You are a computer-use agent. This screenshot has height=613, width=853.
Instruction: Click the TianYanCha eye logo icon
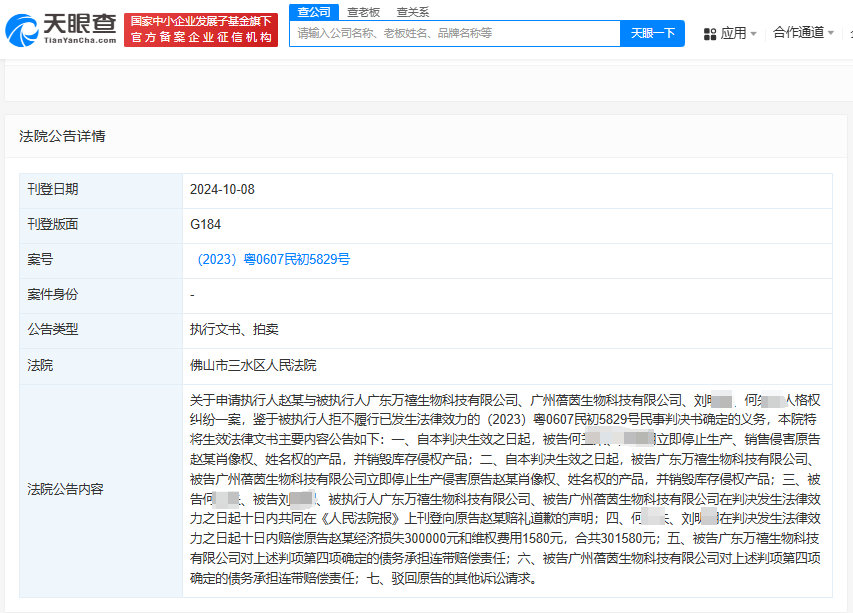pos(22,30)
